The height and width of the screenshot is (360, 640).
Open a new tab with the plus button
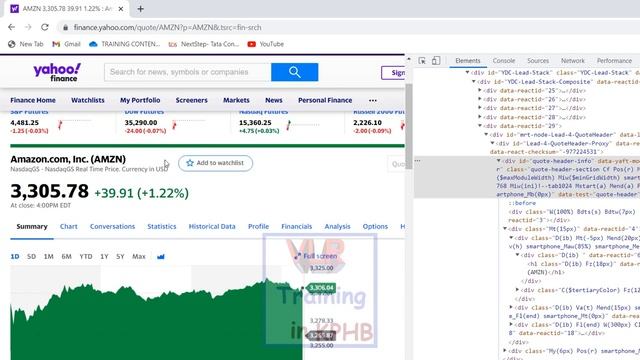(140, 9)
